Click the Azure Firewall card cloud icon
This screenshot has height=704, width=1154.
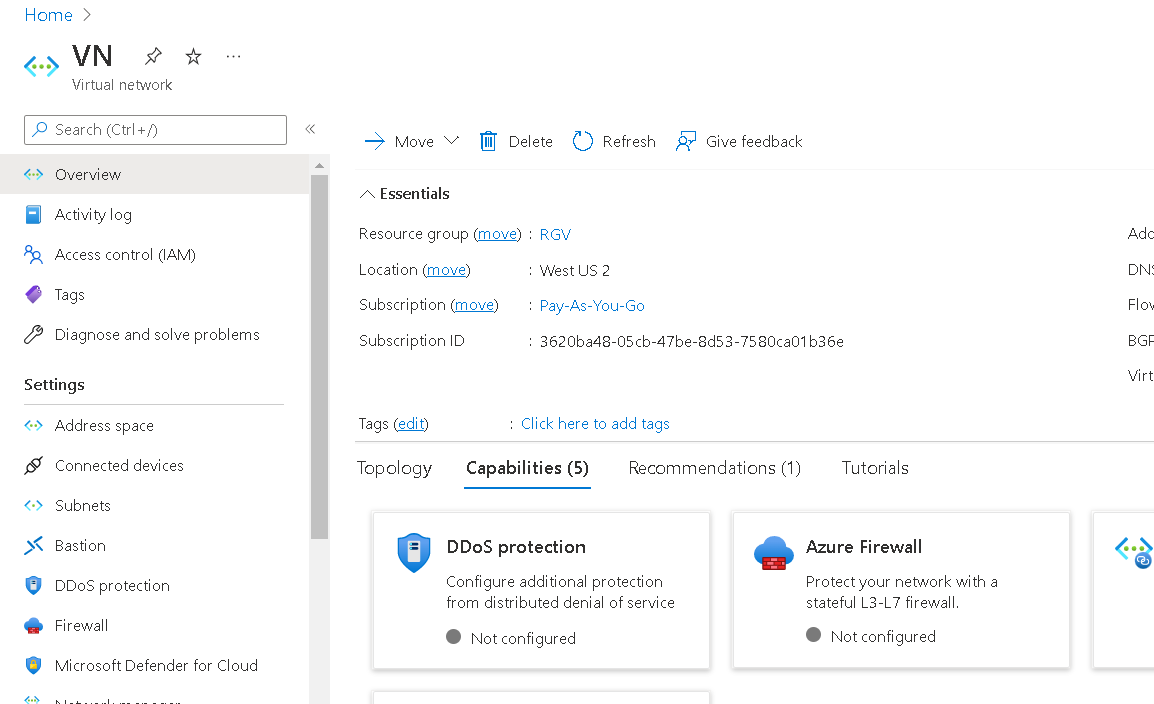pos(774,553)
